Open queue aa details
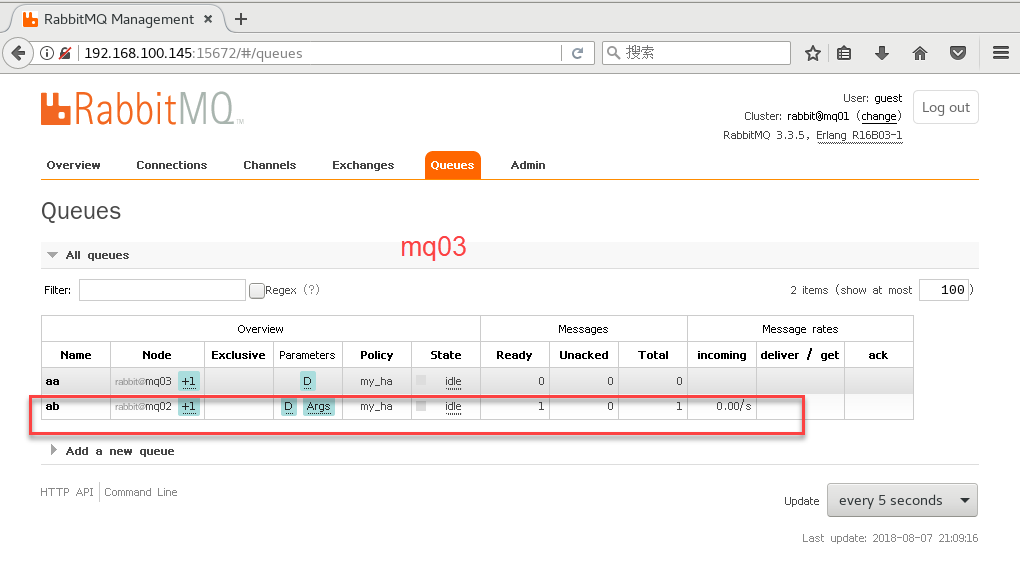The width and height of the screenshot is (1020, 569). (x=53, y=382)
